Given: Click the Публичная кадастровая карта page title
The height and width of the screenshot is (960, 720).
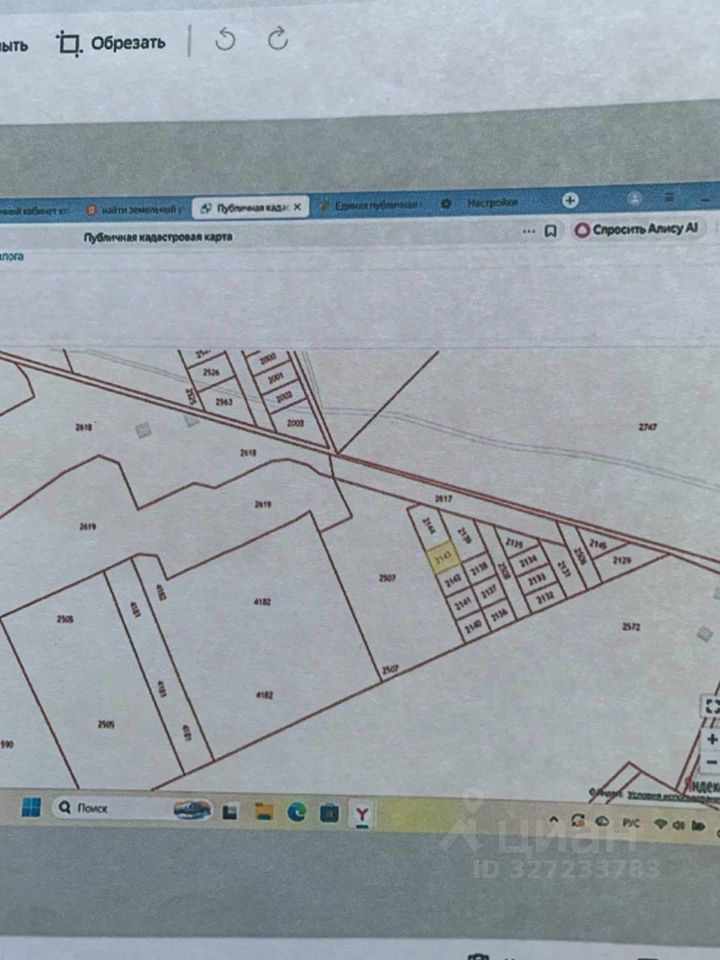Looking at the screenshot, I should click(158, 237).
